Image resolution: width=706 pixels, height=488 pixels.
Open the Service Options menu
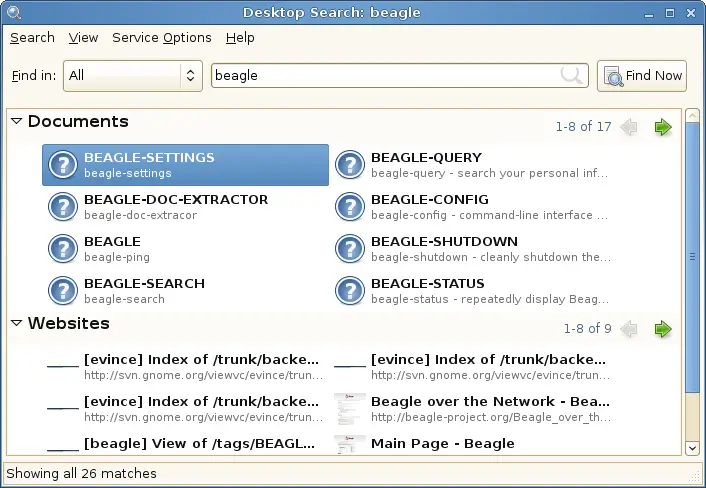point(161,37)
